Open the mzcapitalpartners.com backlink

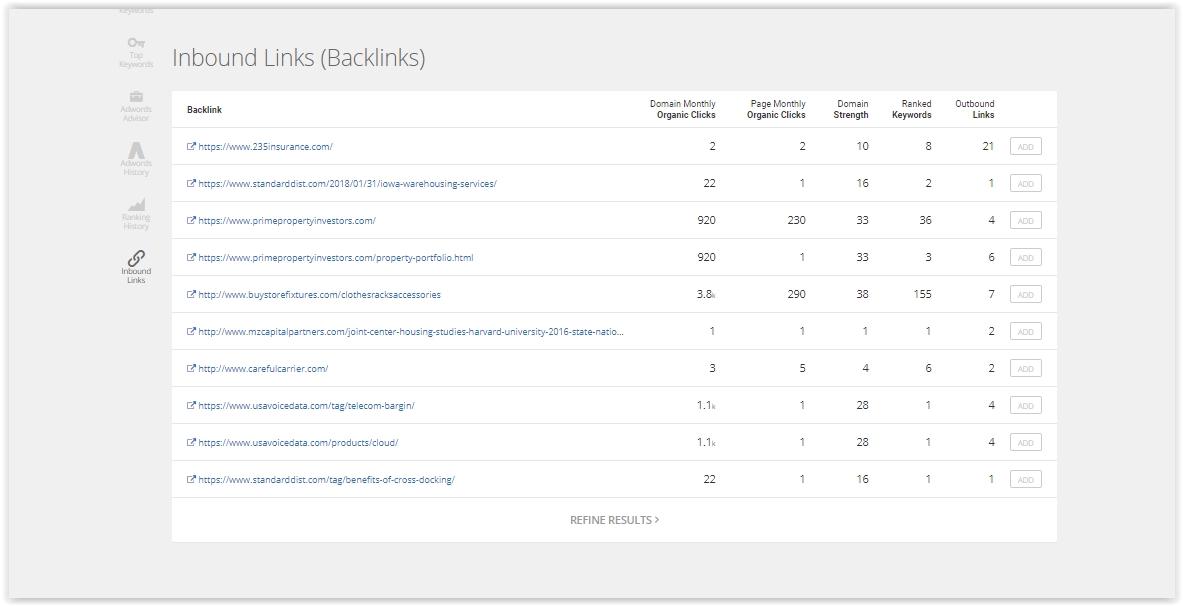(411, 331)
